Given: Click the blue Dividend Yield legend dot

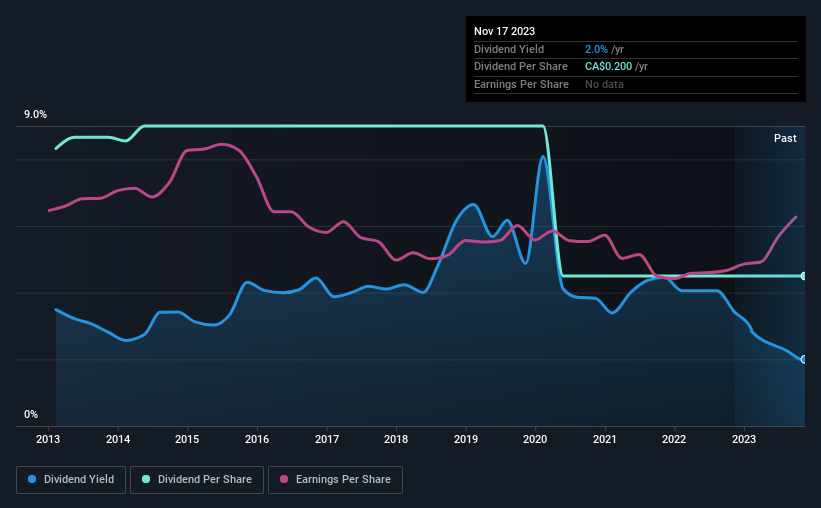Looking at the screenshot, I should click(32, 479).
